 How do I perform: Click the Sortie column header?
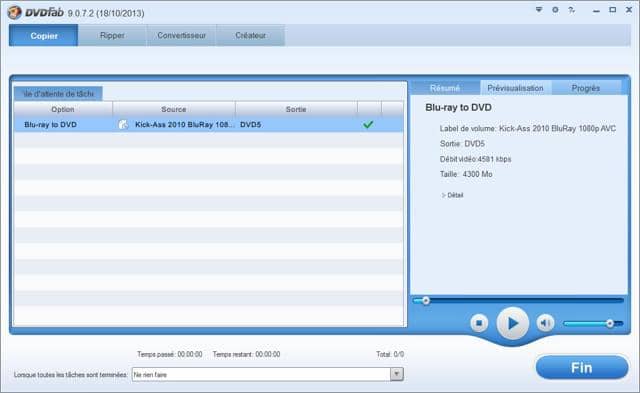click(296, 109)
